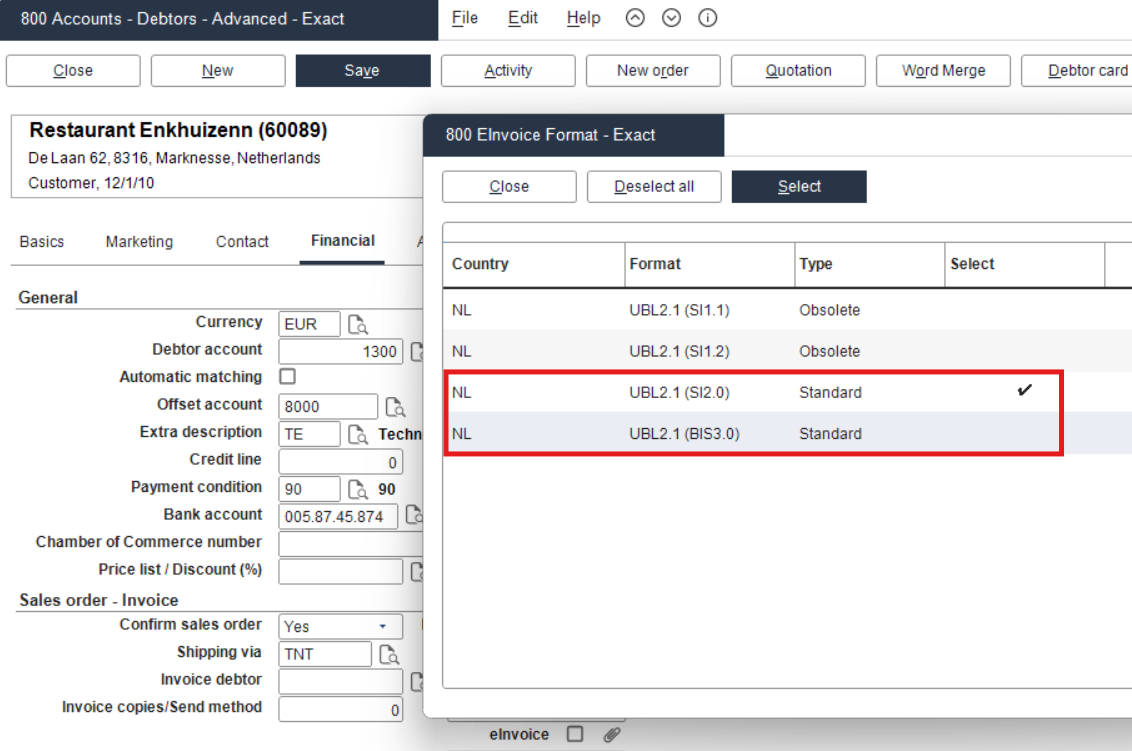Open the File menu

click(464, 18)
